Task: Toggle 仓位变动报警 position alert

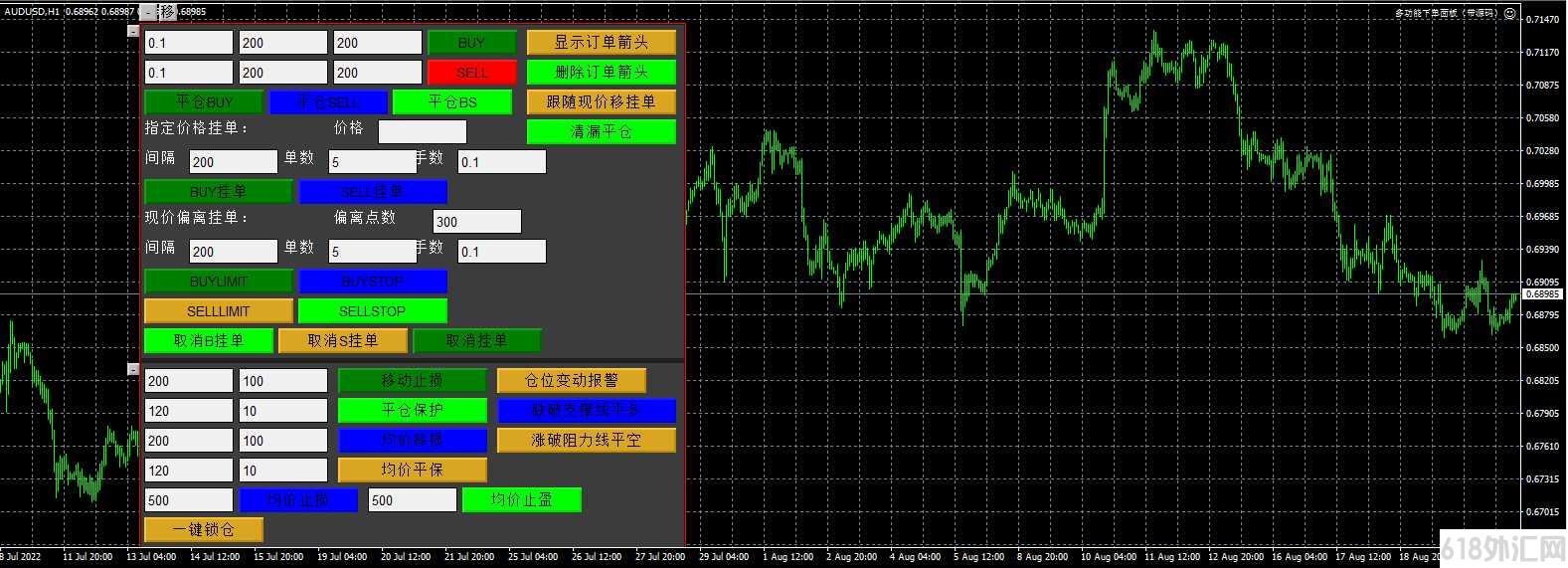Action: pyautogui.click(x=571, y=380)
